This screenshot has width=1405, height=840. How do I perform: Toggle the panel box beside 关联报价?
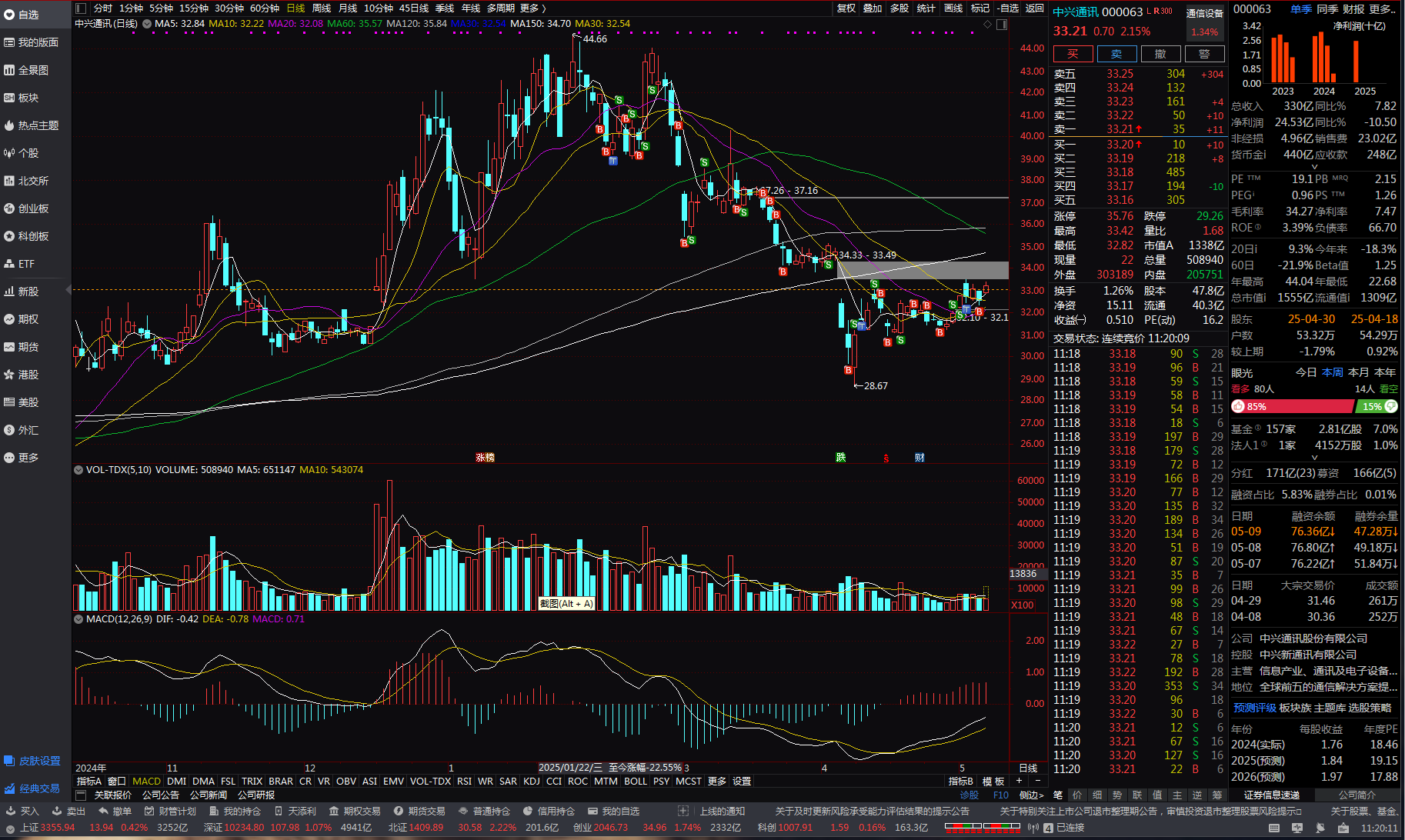click(x=81, y=795)
